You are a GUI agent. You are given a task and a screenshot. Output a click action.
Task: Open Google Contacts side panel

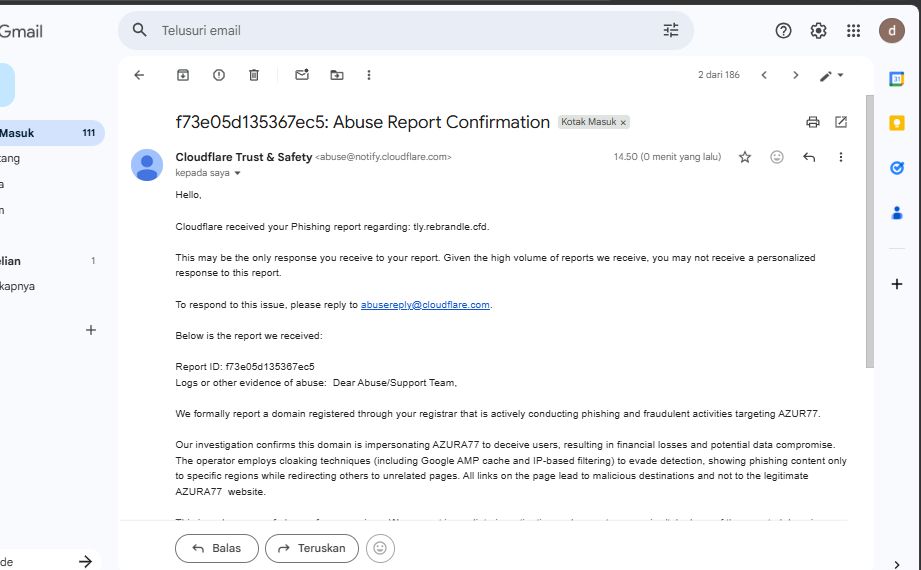click(x=896, y=213)
